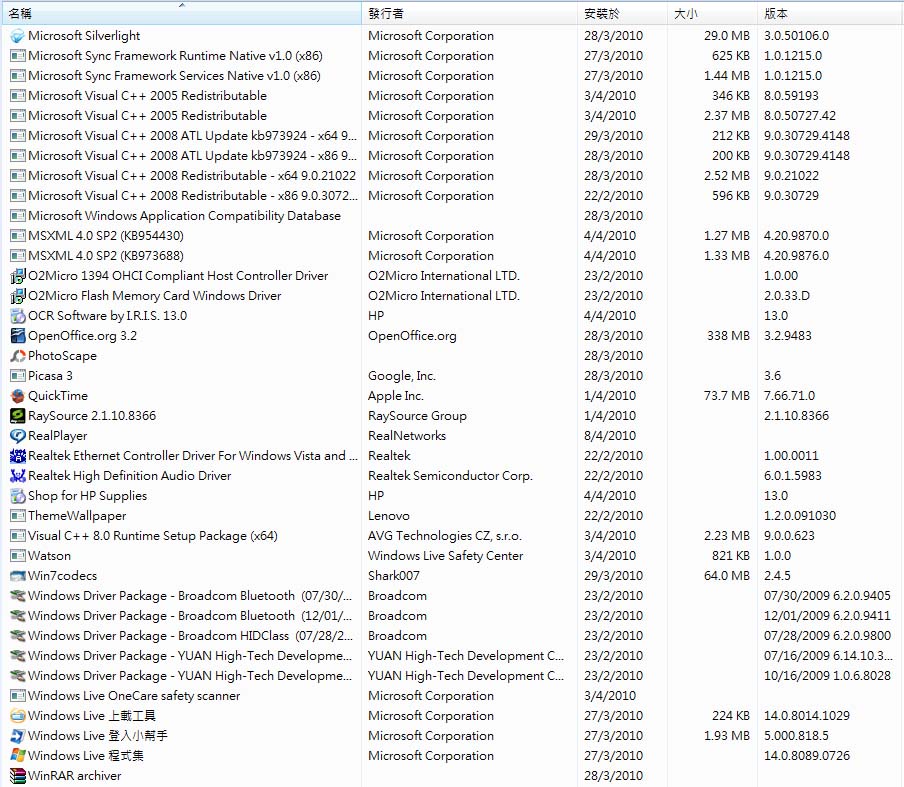Sort by 安裝於 date column header
904x787 pixels.
pos(622,14)
